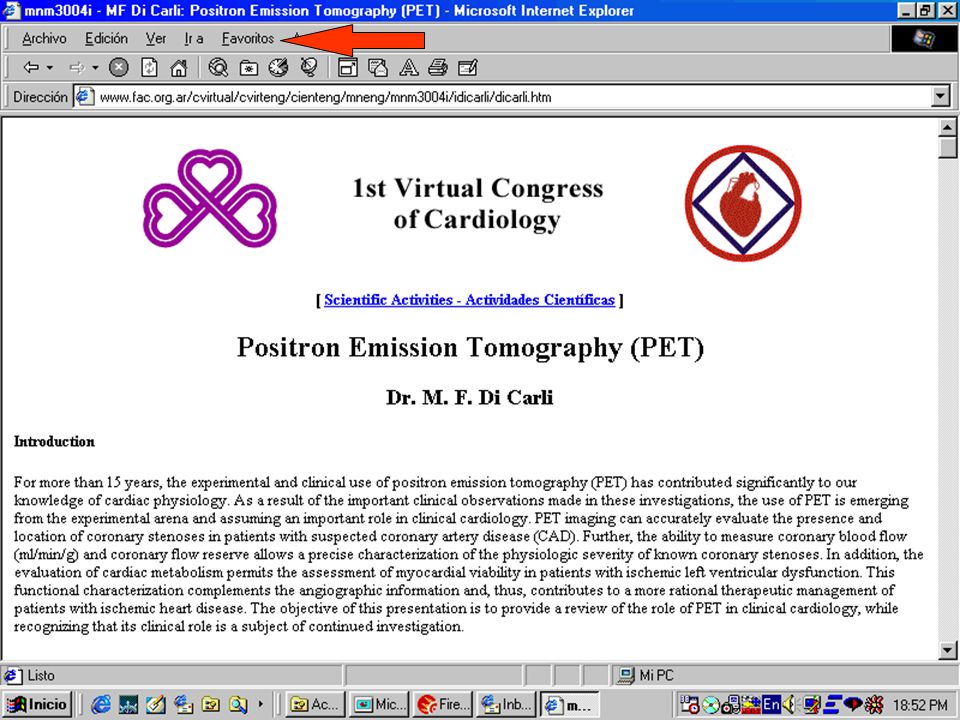Click the Scientific Activities - Actividades Científicas link
The image size is (960, 720).
(x=469, y=300)
